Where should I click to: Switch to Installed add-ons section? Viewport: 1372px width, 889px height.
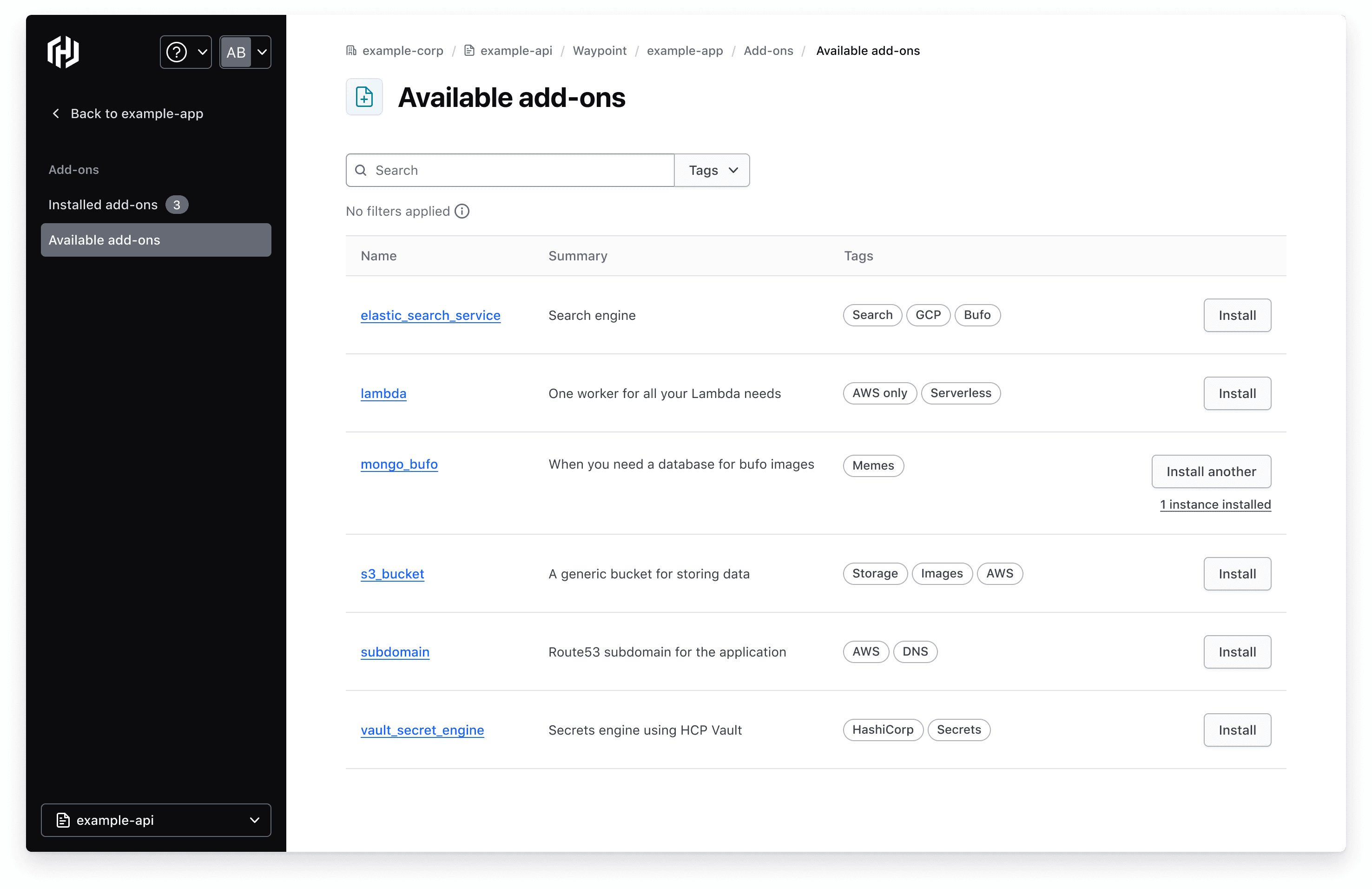coord(103,205)
